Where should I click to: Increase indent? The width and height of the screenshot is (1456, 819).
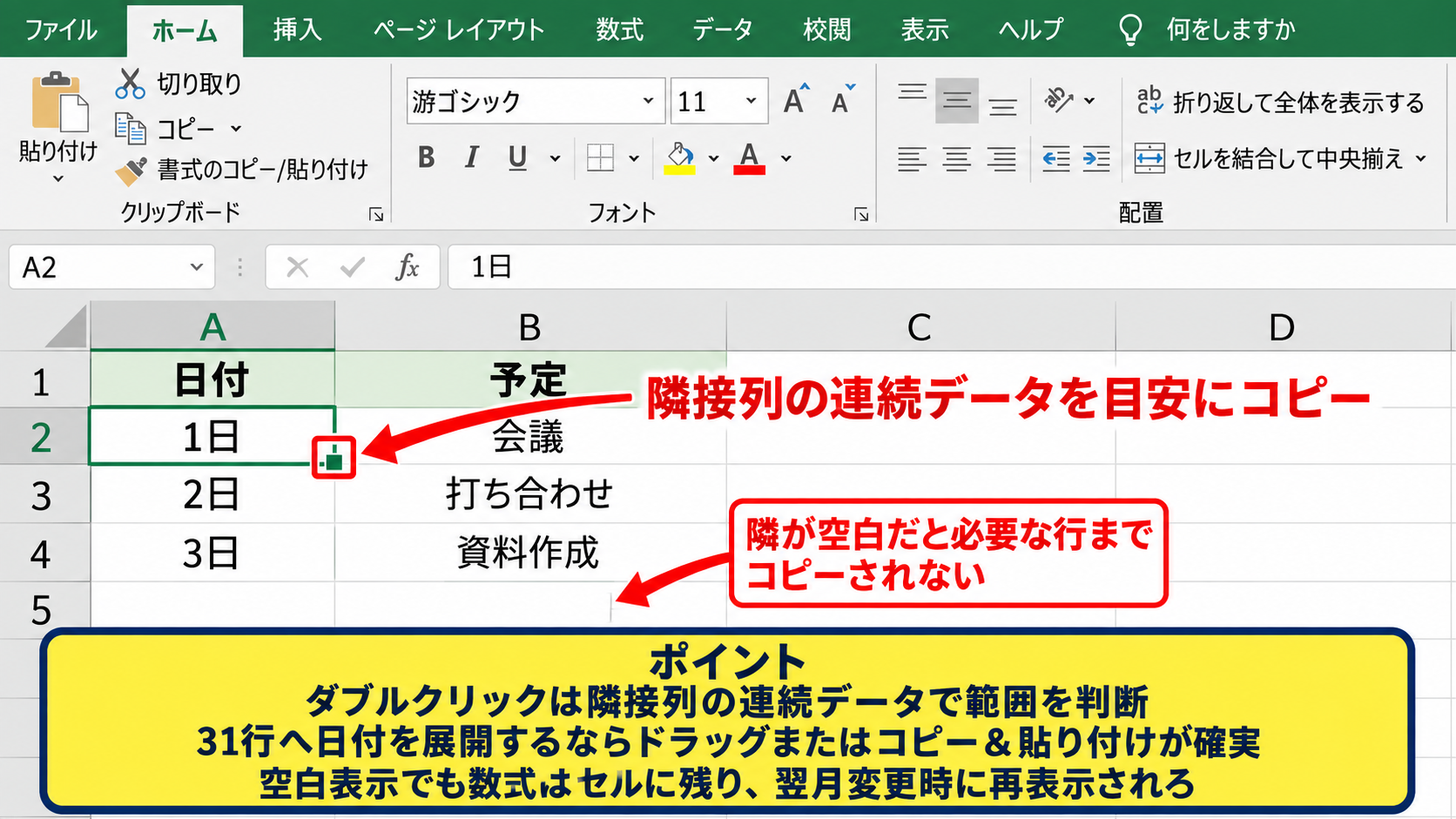click(1096, 158)
